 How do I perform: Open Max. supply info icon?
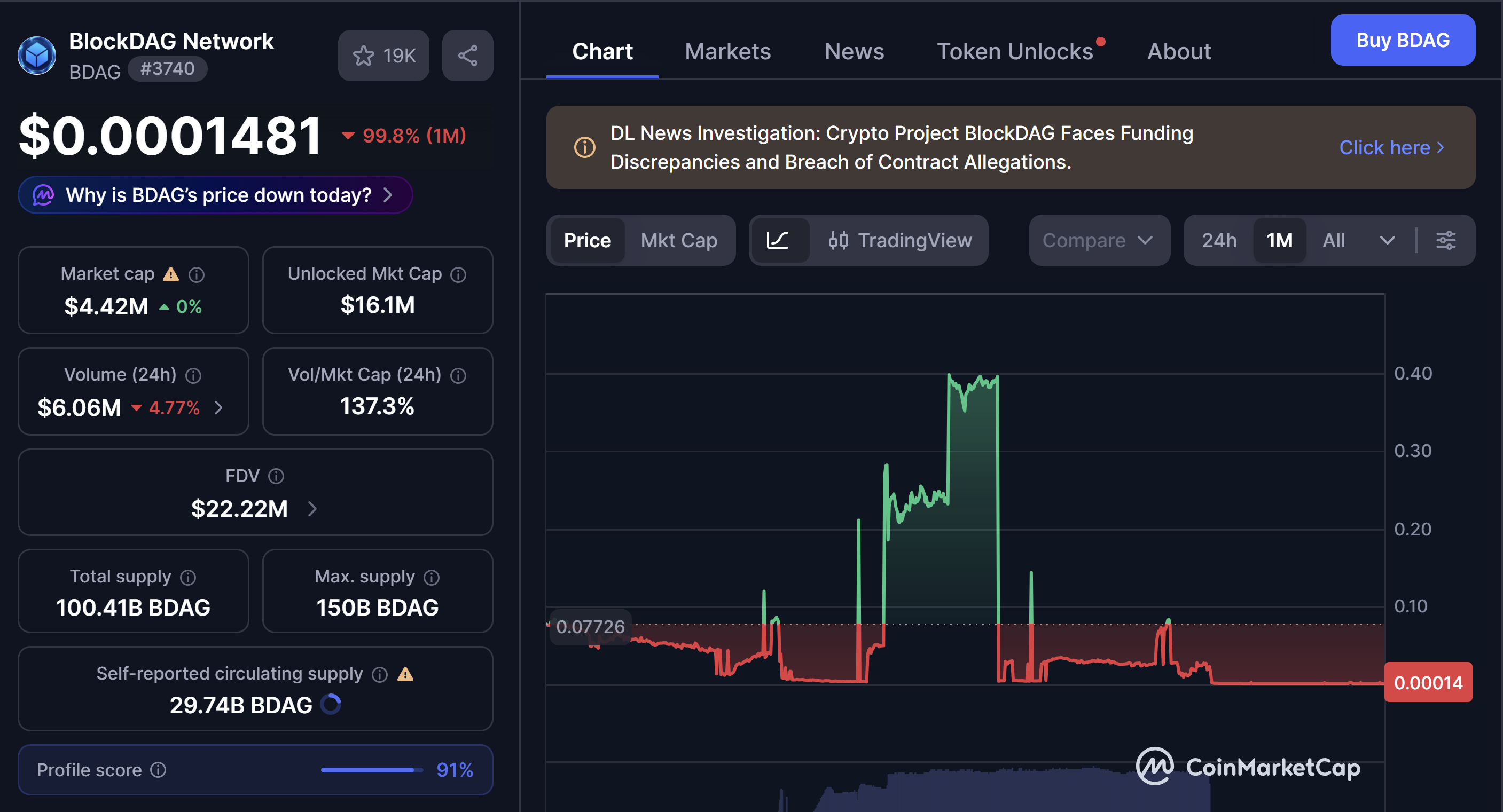(431, 578)
